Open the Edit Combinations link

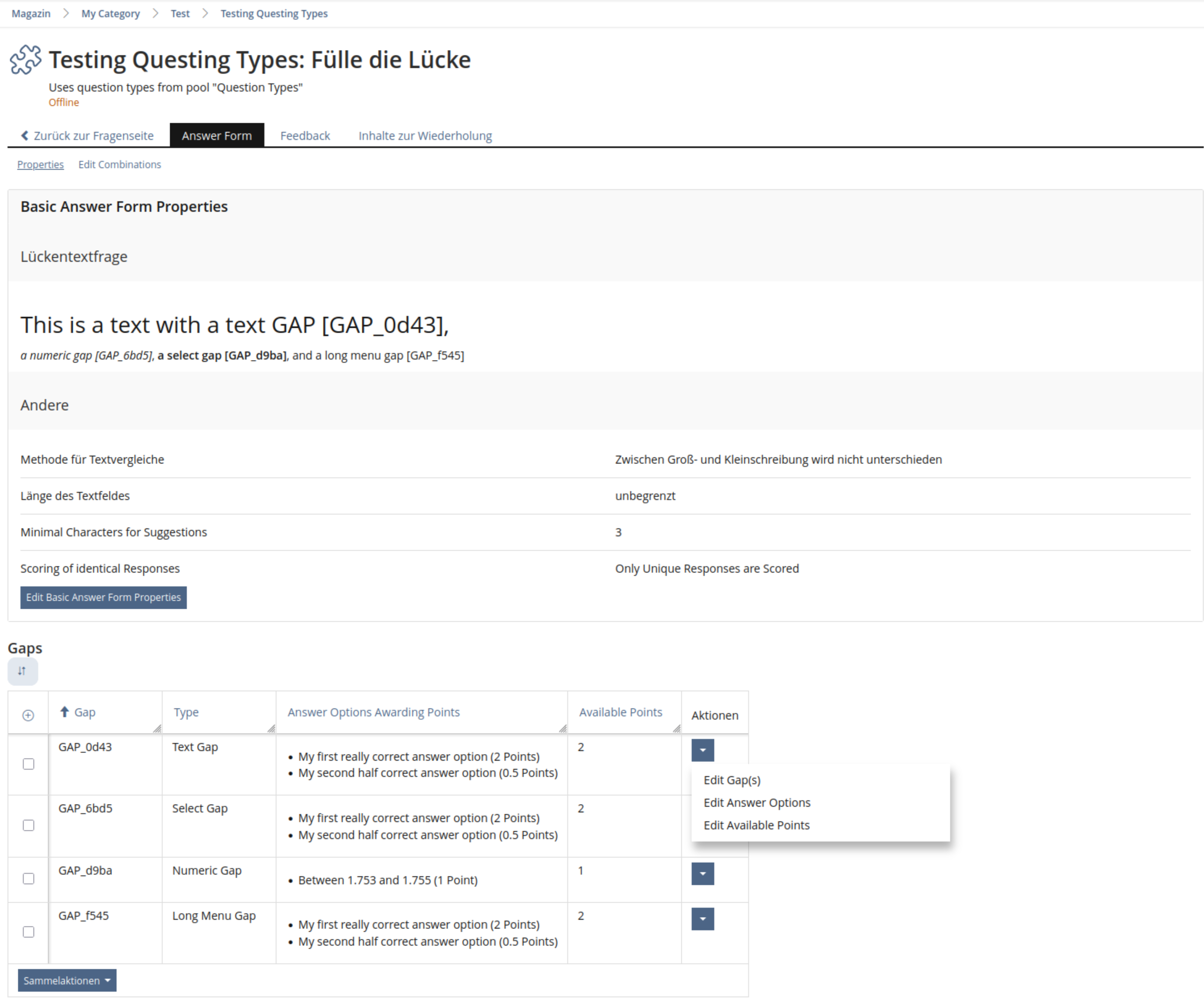(x=120, y=165)
